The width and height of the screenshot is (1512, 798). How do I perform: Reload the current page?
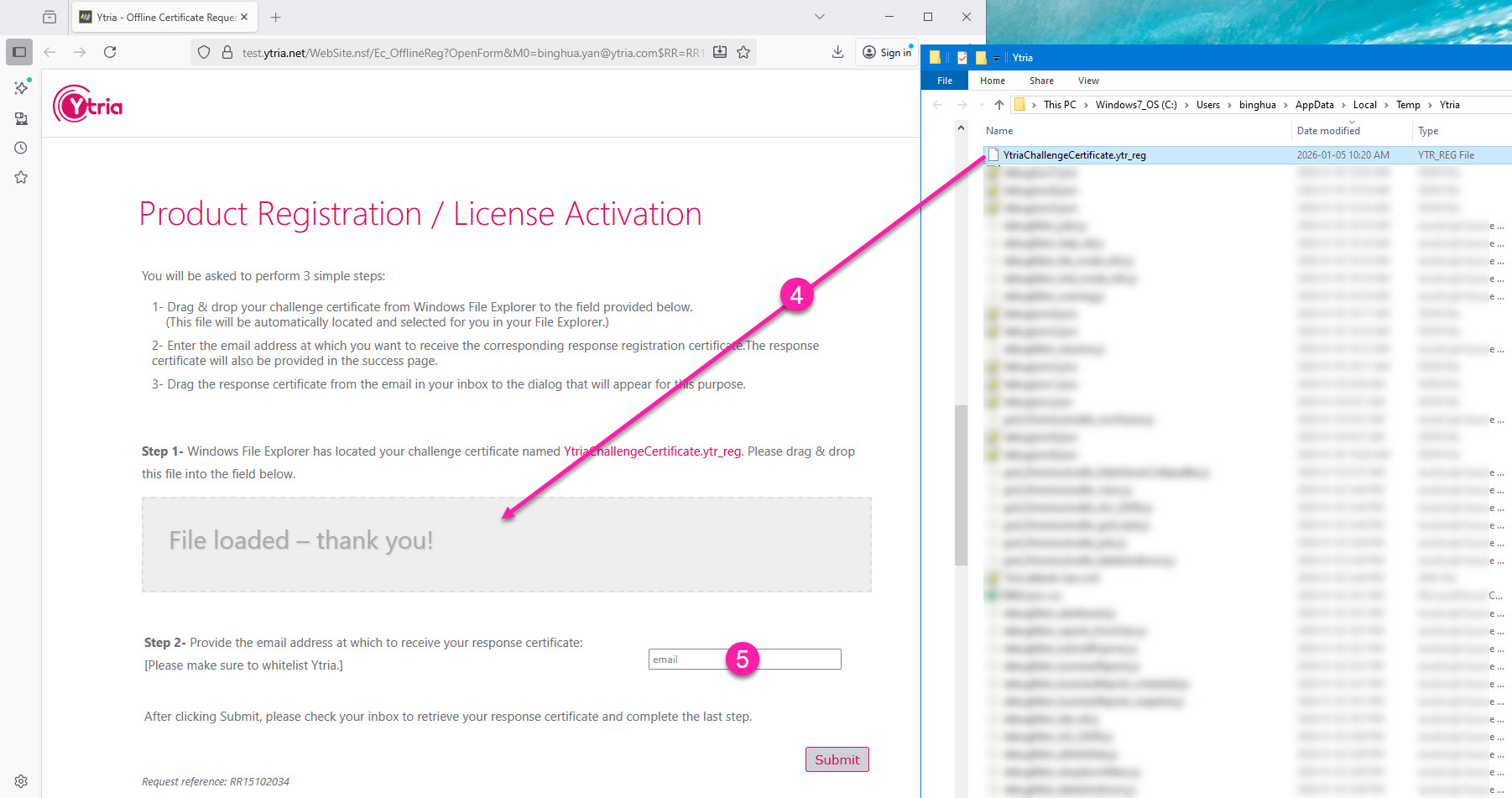(x=110, y=52)
